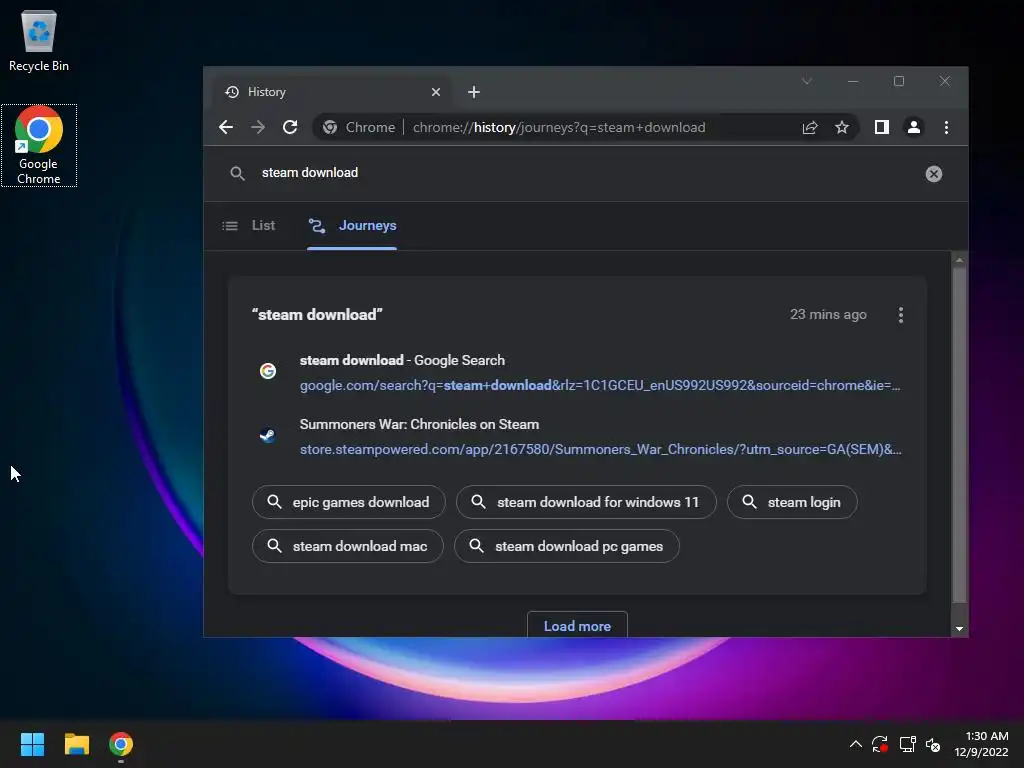Image resolution: width=1024 pixels, height=768 pixels.
Task: Select the Recycle Bin desktop icon
Action: tap(39, 40)
